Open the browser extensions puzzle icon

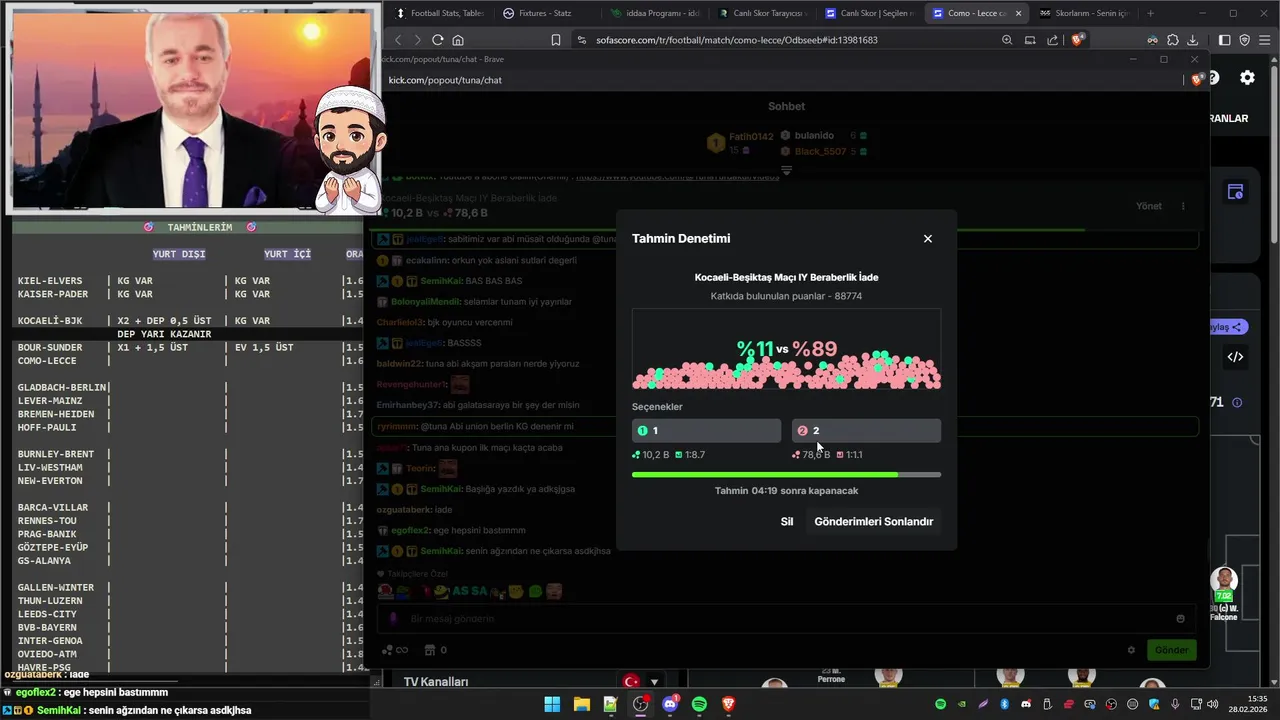[x=1173, y=40]
